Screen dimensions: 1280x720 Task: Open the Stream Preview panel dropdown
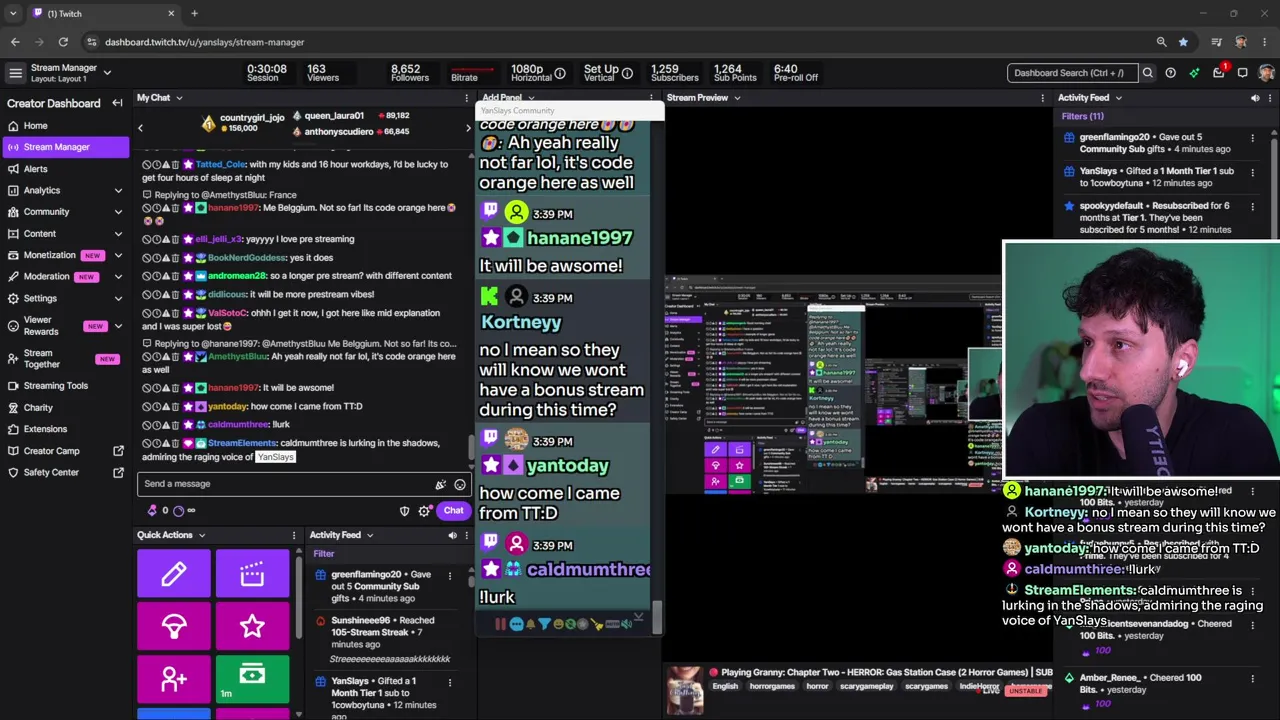pyautogui.click(x=737, y=98)
